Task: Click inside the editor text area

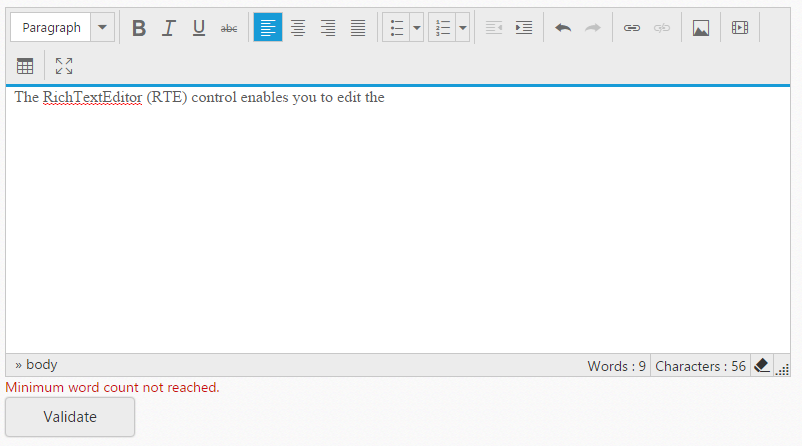Action: tap(400, 220)
